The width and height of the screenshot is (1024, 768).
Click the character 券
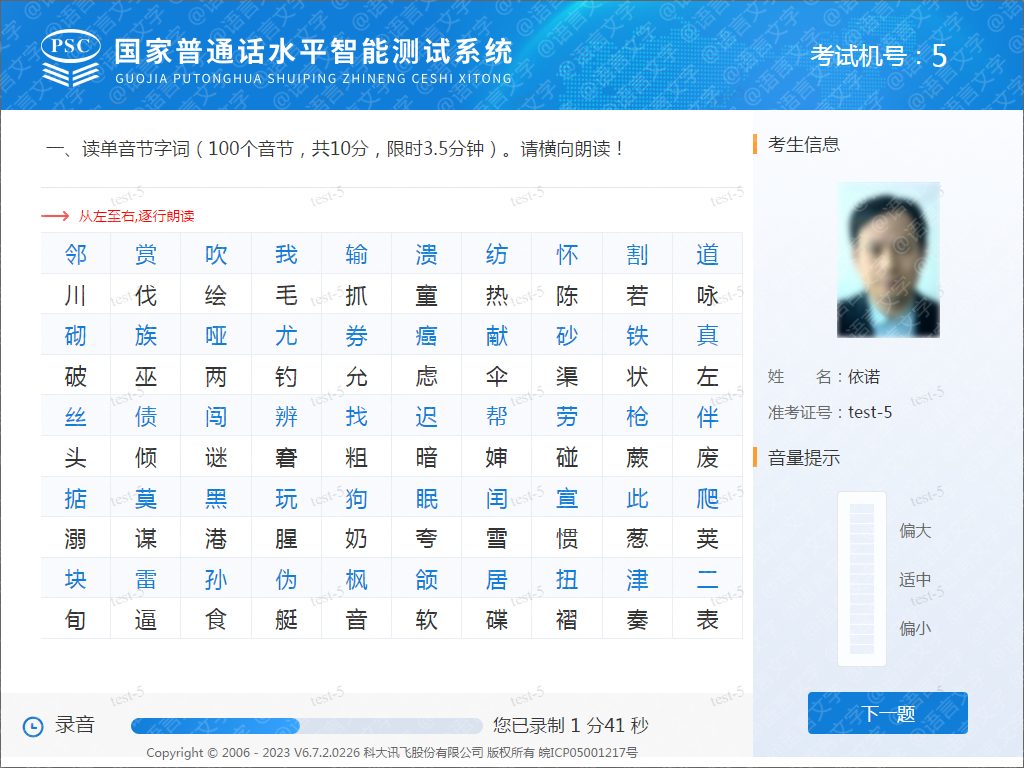(357, 336)
